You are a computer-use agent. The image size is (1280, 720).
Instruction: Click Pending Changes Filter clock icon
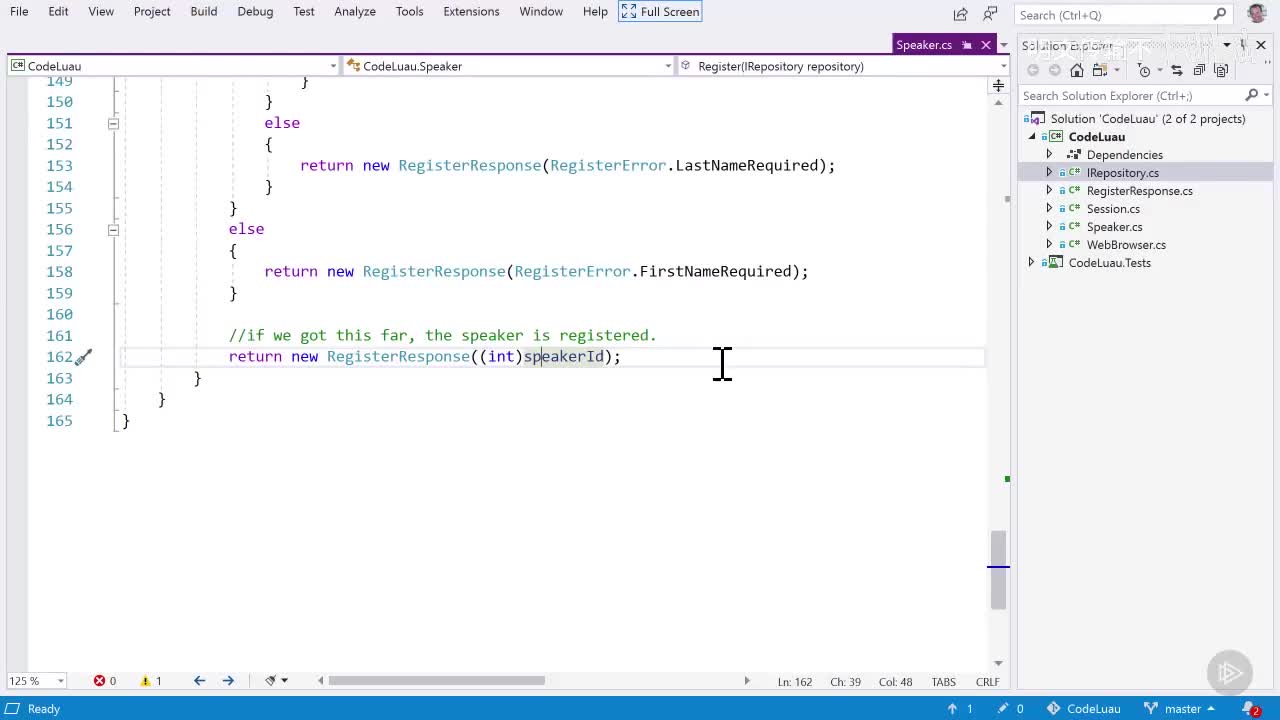coord(1144,70)
